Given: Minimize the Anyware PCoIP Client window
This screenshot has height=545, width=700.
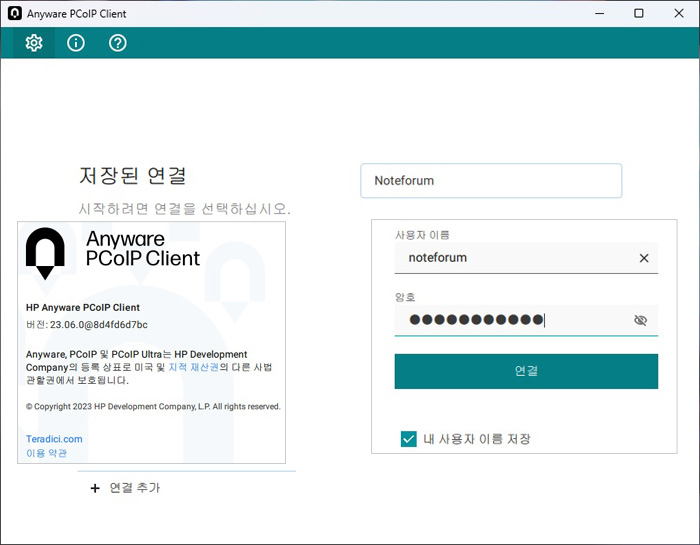Looking at the screenshot, I should [x=600, y=13].
